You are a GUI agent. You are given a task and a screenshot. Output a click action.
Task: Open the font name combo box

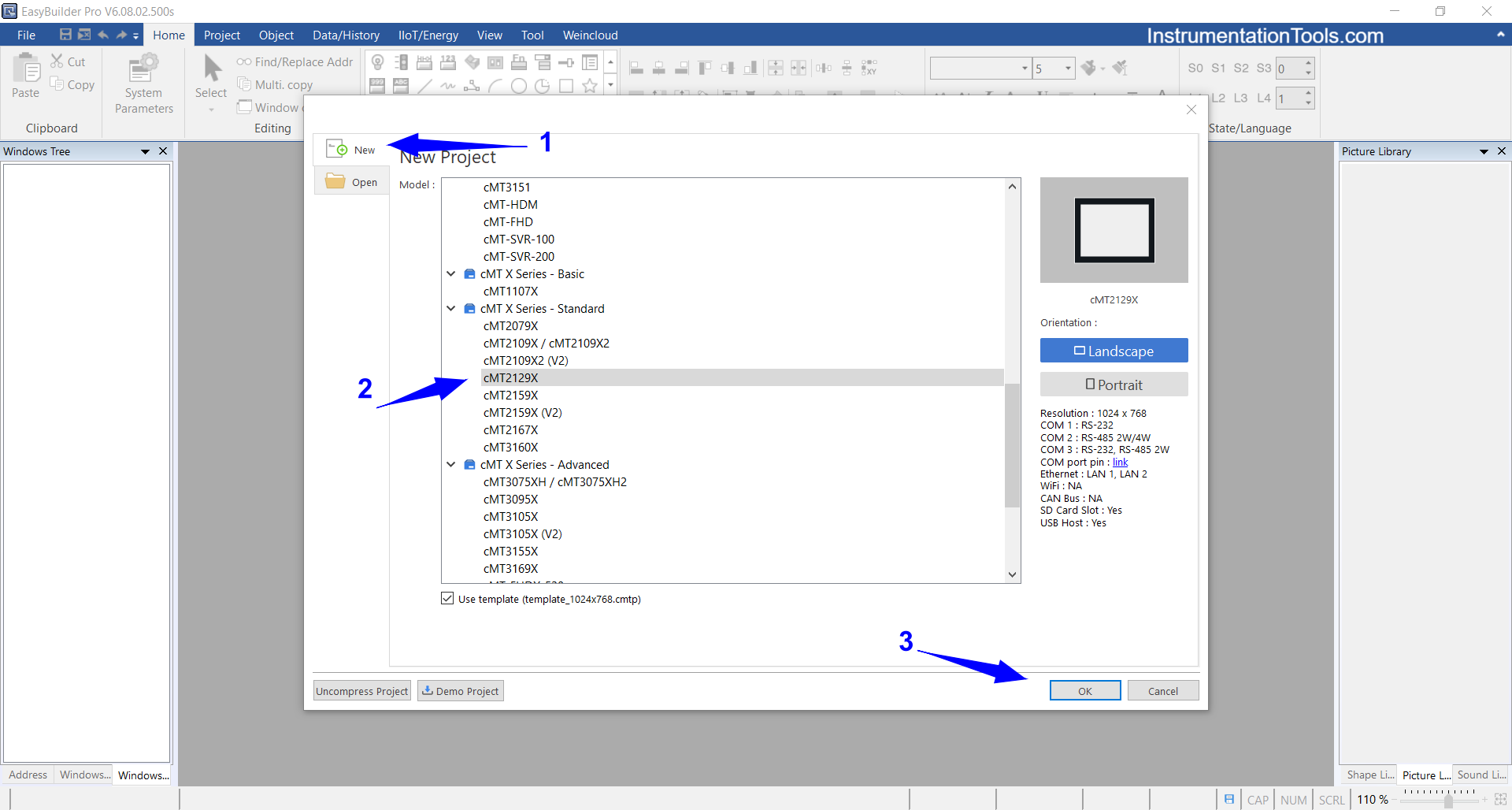coord(980,69)
